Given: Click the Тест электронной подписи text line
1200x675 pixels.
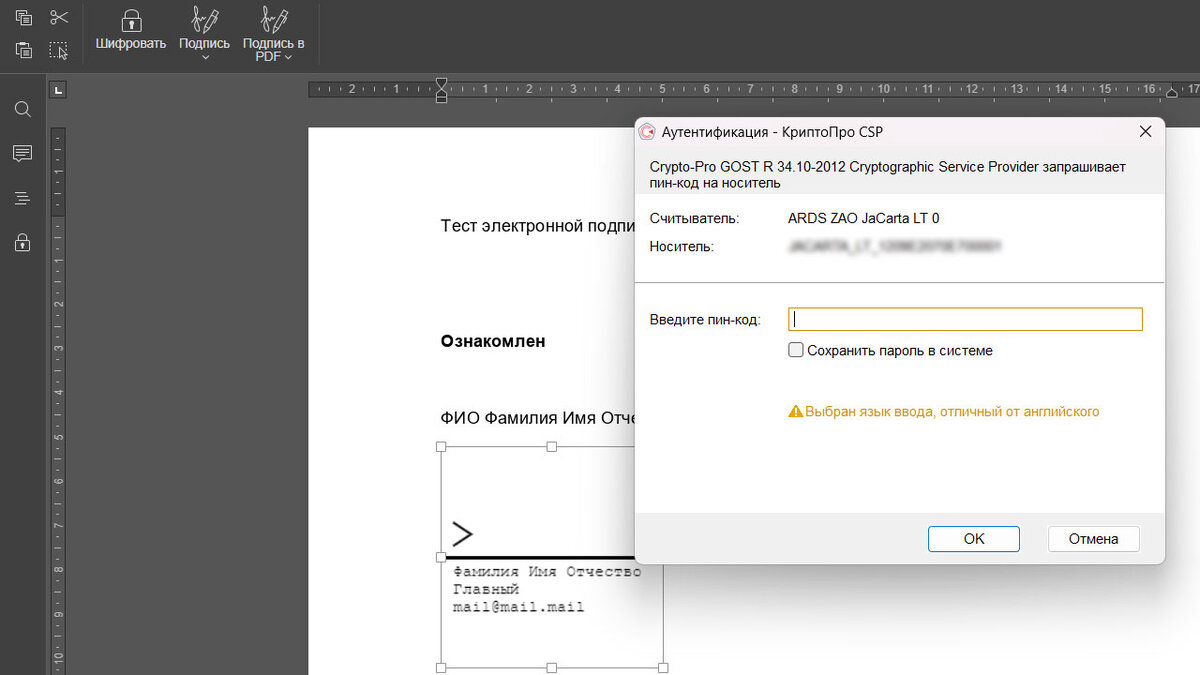Looking at the screenshot, I should (x=538, y=226).
